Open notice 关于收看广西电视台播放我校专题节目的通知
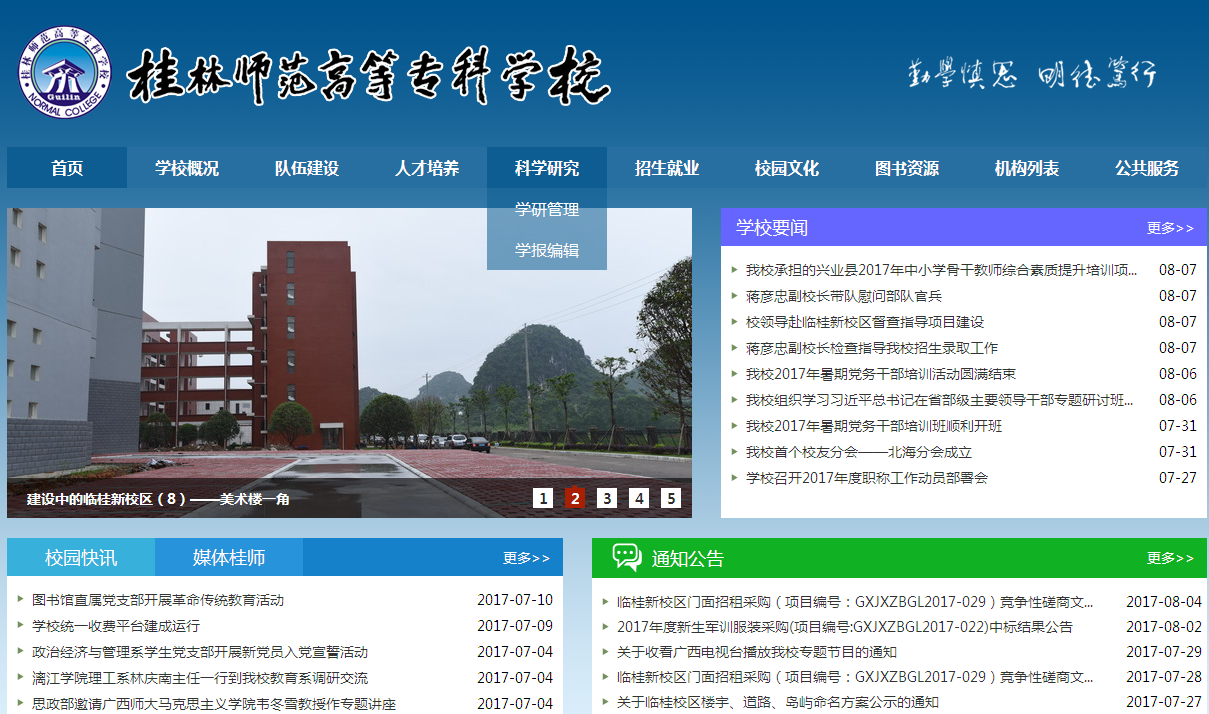This screenshot has height=714, width=1209. click(x=756, y=652)
